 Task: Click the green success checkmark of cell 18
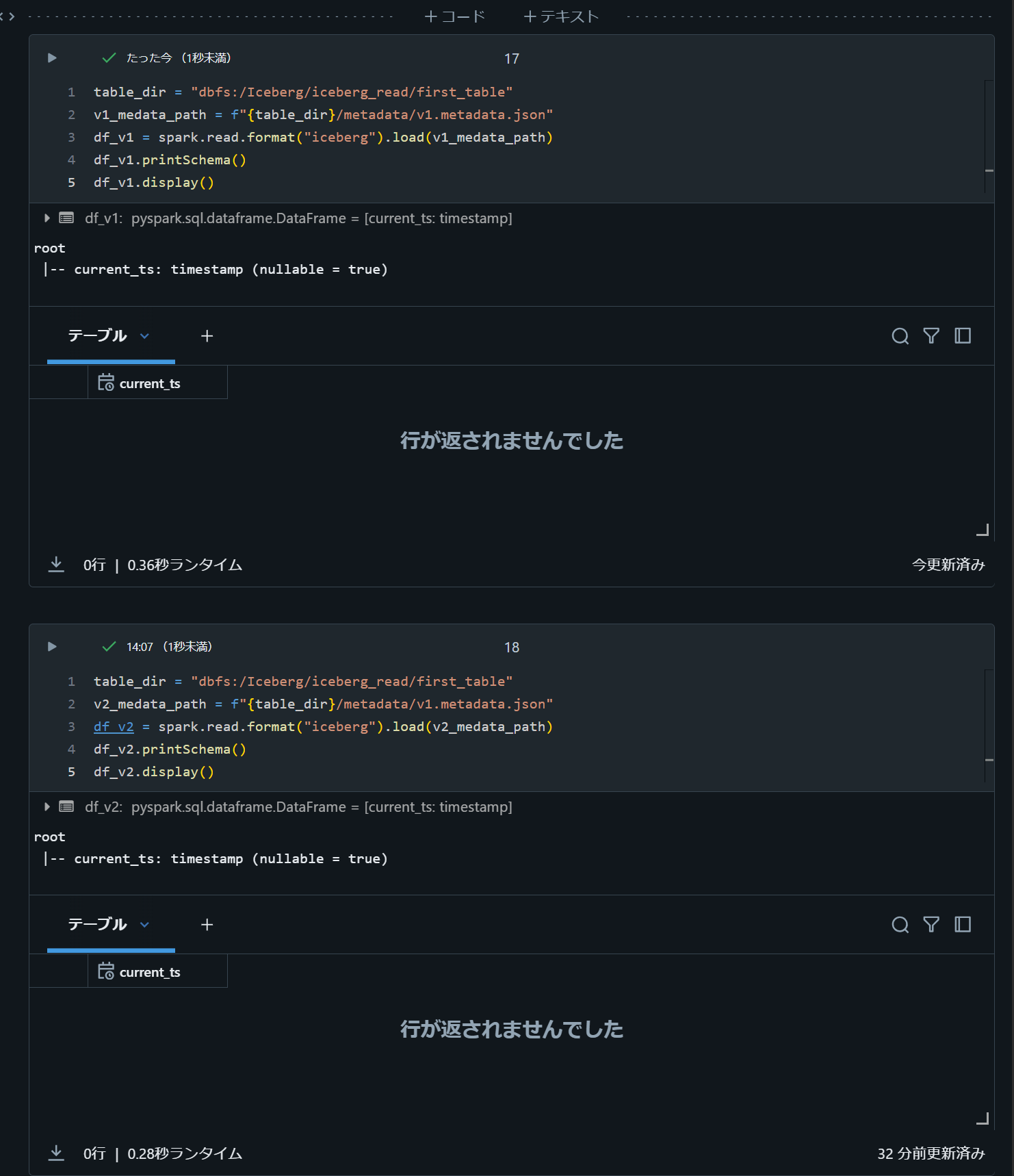(x=109, y=647)
